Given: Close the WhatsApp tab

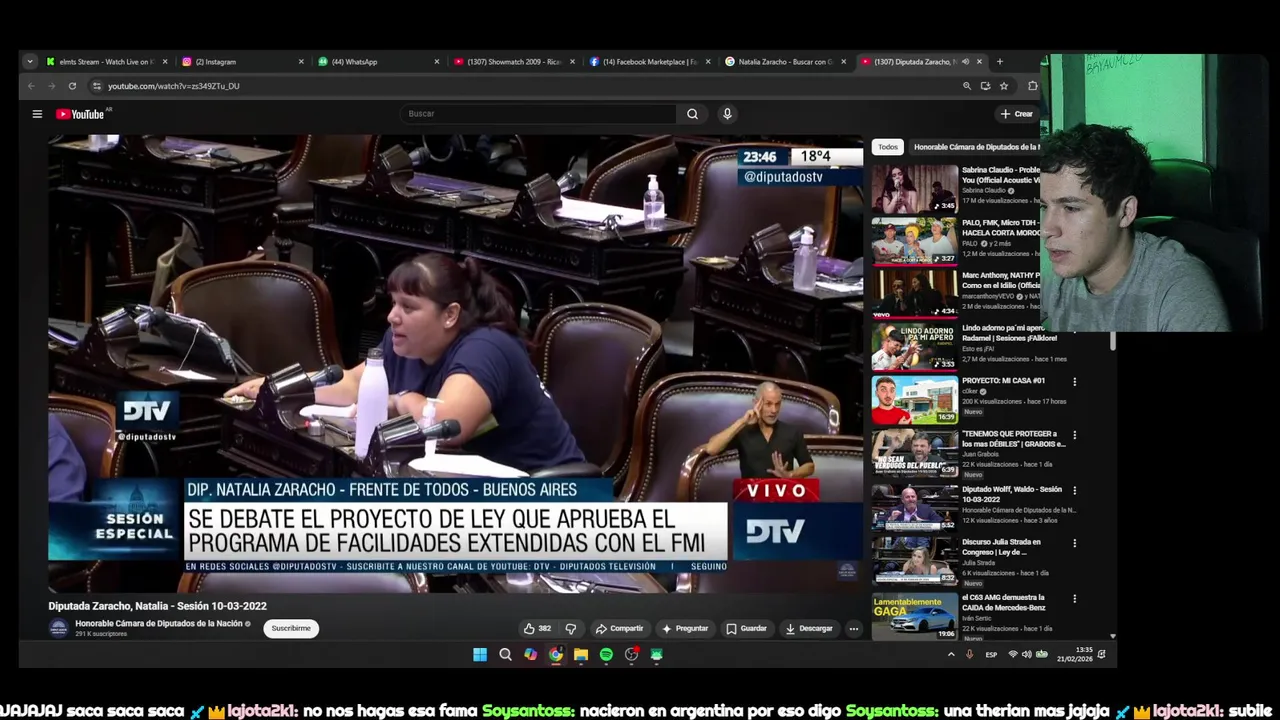Looking at the screenshot, I should [437, 62].
